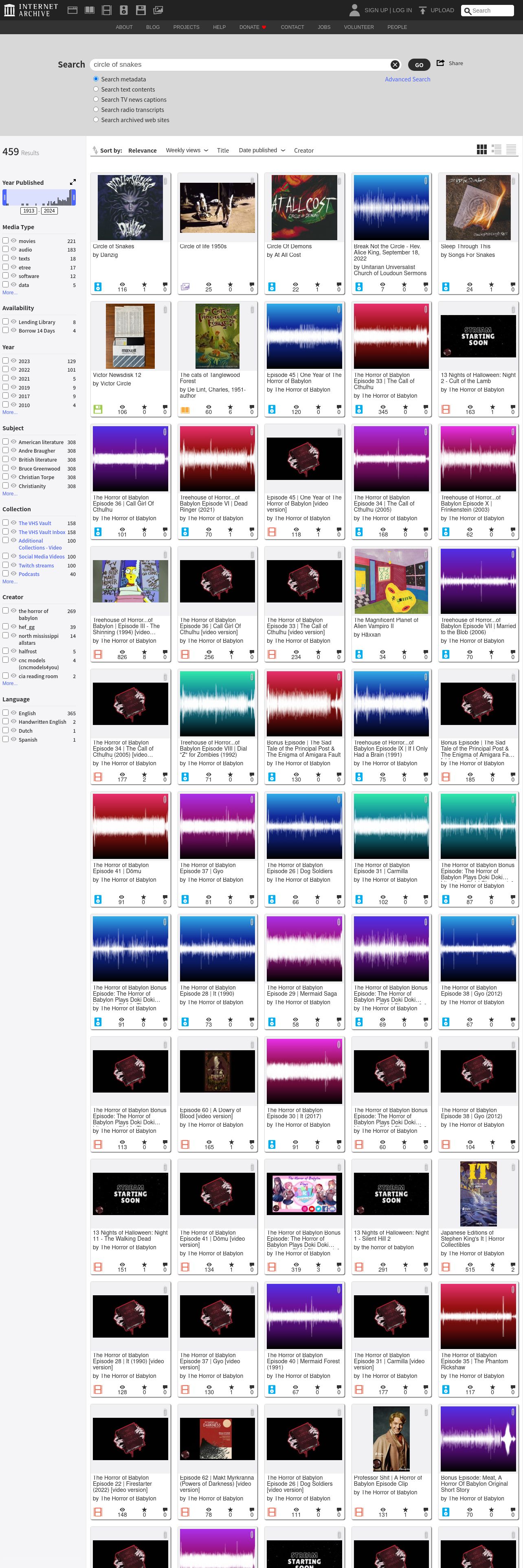This screenshot has height=1568, width=523.
Task: Expand the Year Published histogram
Action: click(73, 182)
